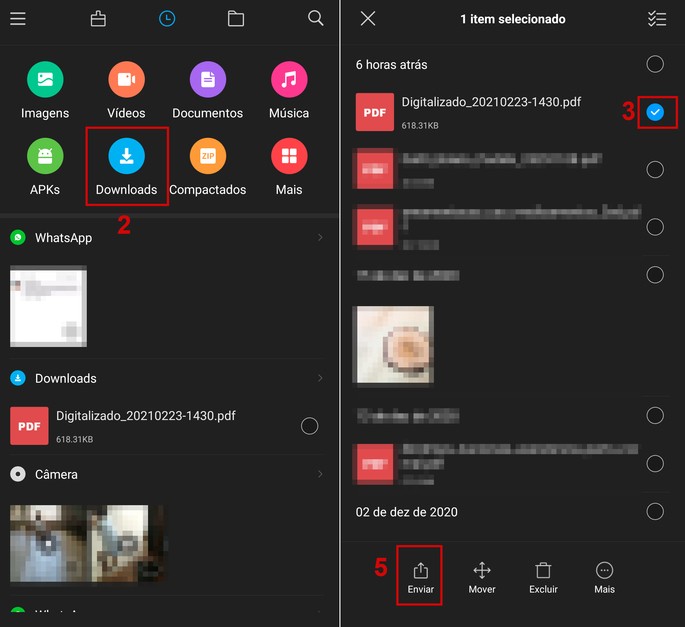Select the blurred date group below the photo
The width and height of the screenshot is (685, 627).
click(655, 416)
